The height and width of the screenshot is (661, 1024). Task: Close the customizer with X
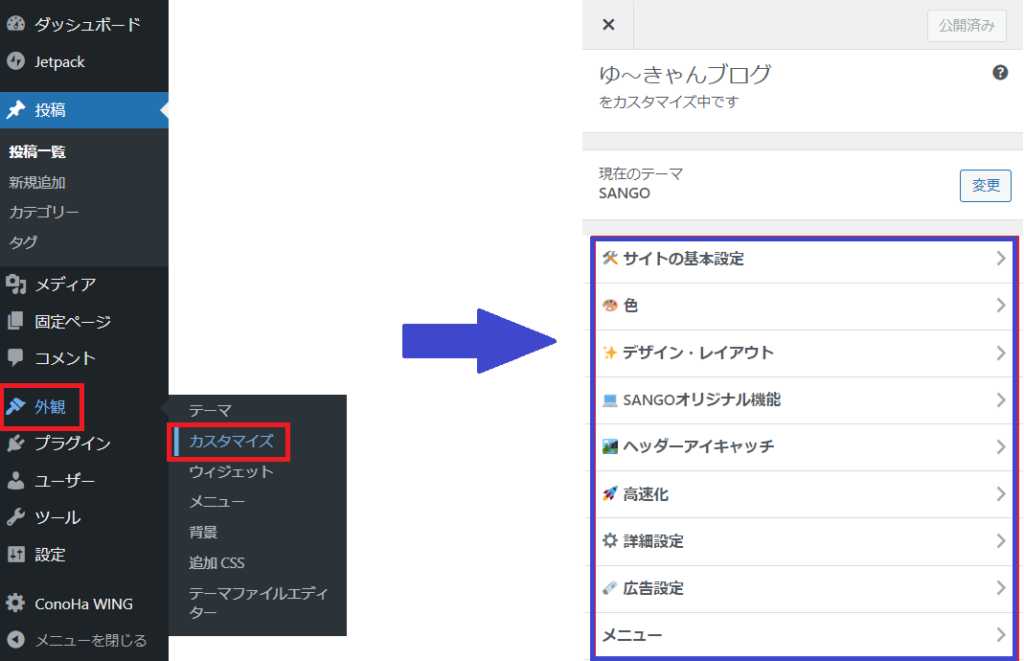(608, 25)
